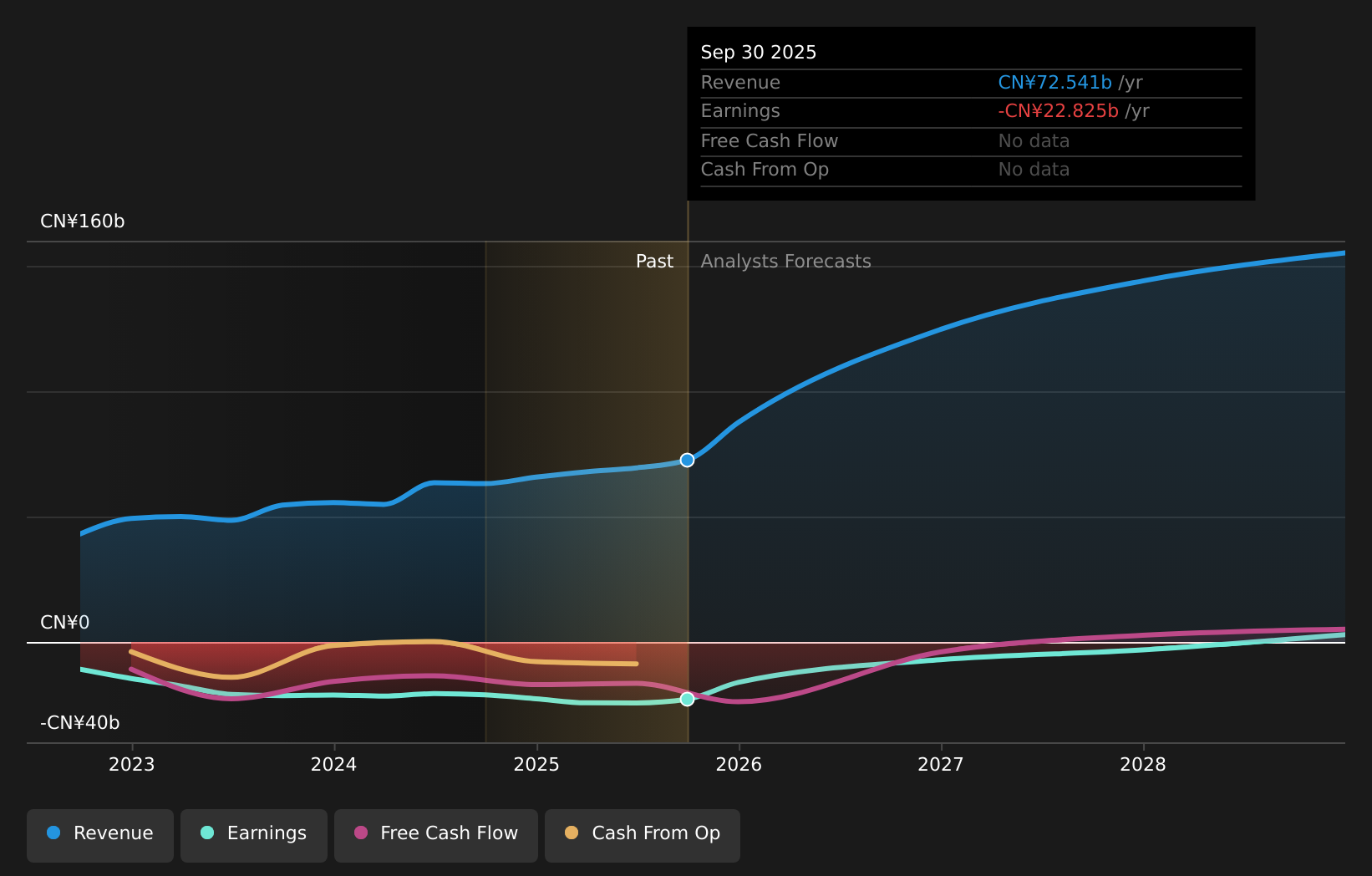Click the 2024 x-axis label
1372x876 pixels.
pos(334,764)
